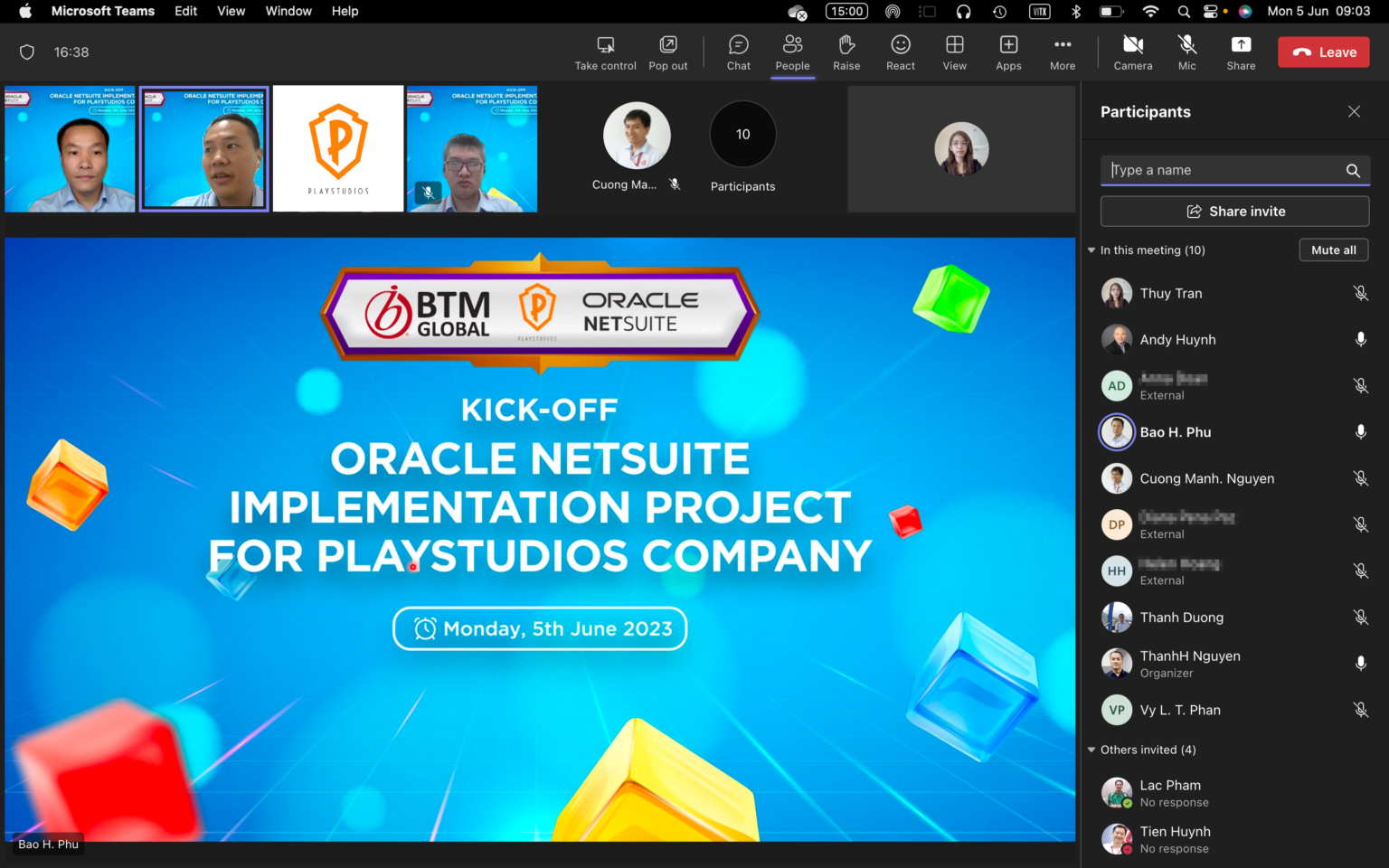Open the Take control option
Screen dimensions: 1389x868
point(605,53)
